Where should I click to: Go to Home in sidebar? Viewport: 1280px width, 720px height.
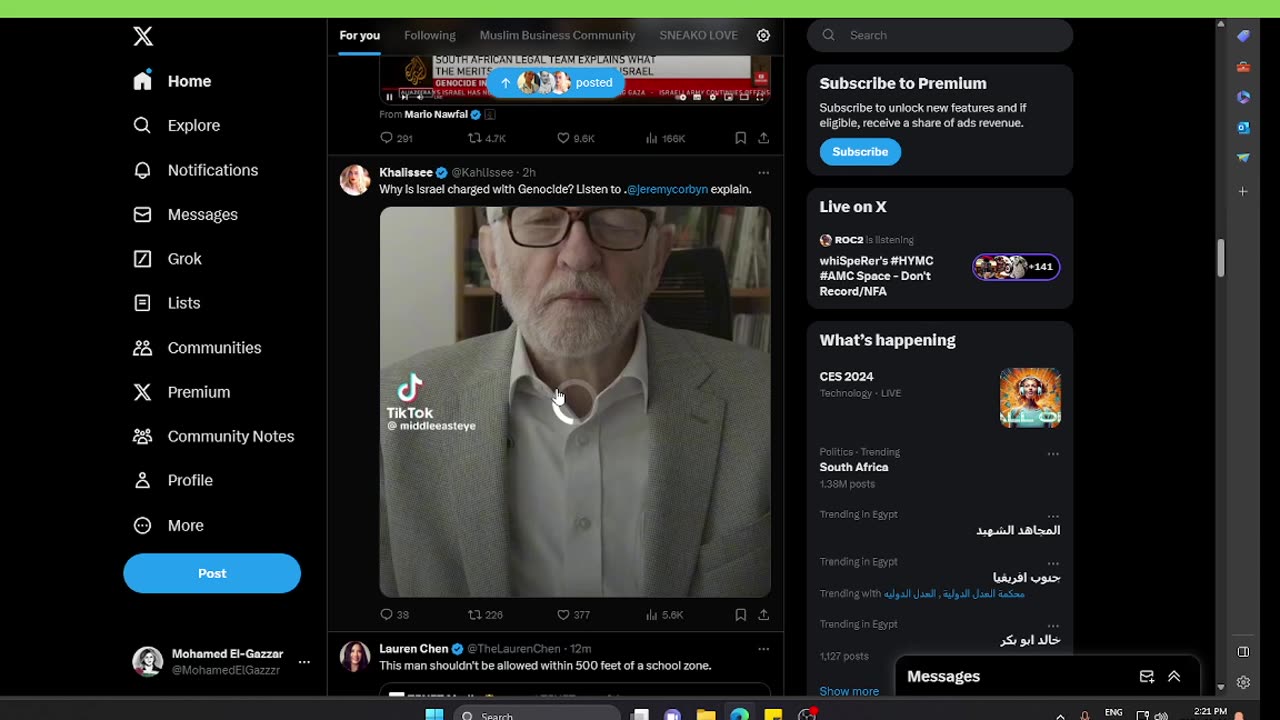[x=172, y=81]
